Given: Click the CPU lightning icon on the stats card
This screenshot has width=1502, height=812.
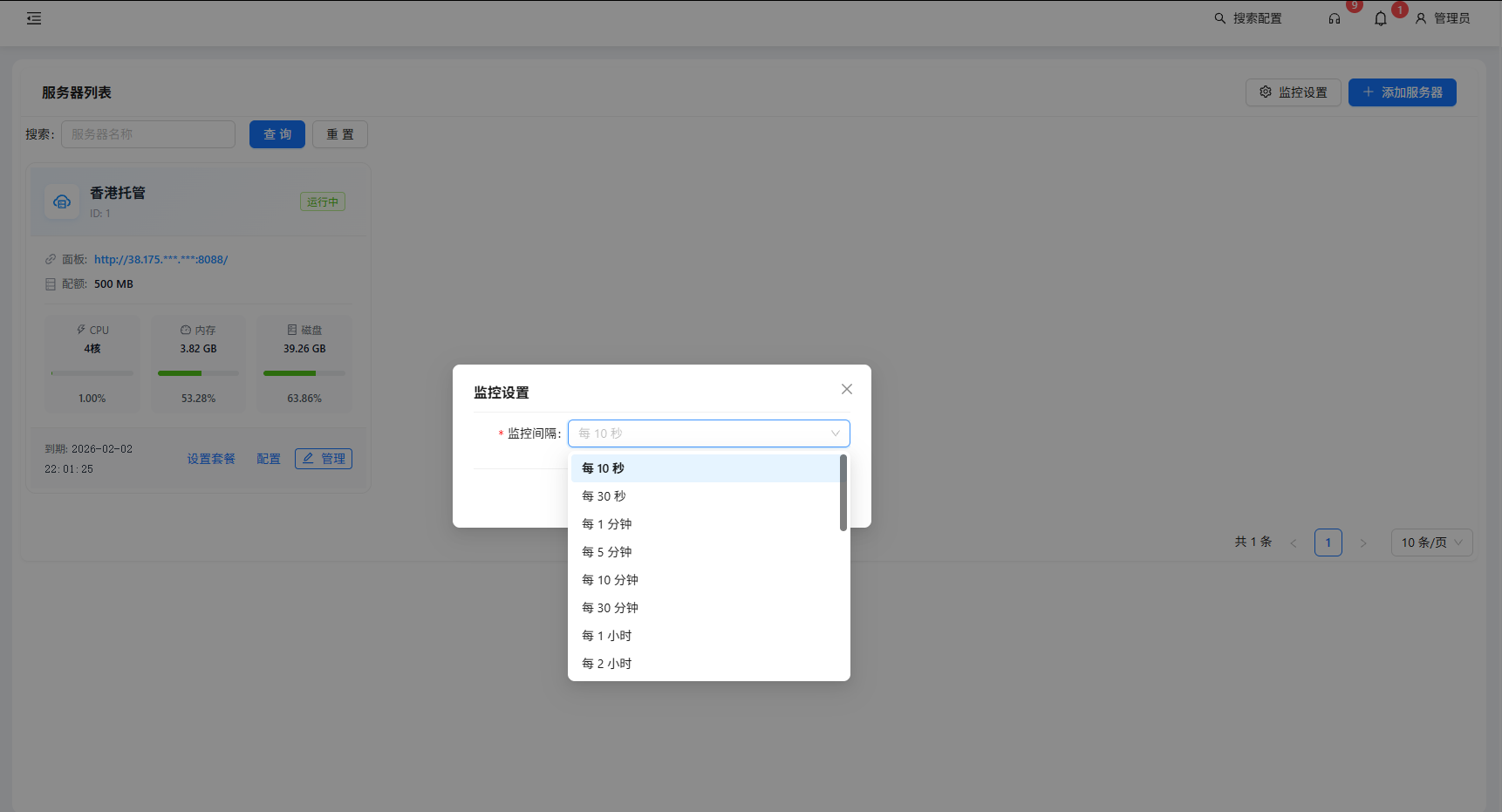Looking at the screenshot, I should tap(81, 329).
